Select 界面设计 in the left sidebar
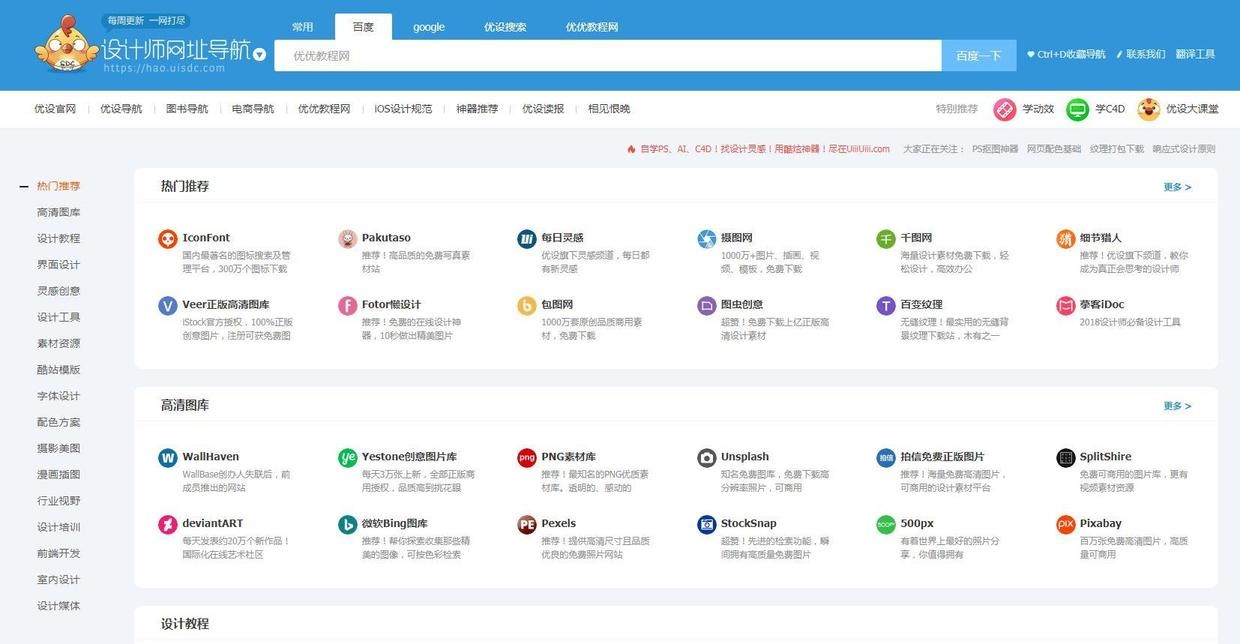The height and width of the screenshot is (644, 1240). [x=59, y=265]
